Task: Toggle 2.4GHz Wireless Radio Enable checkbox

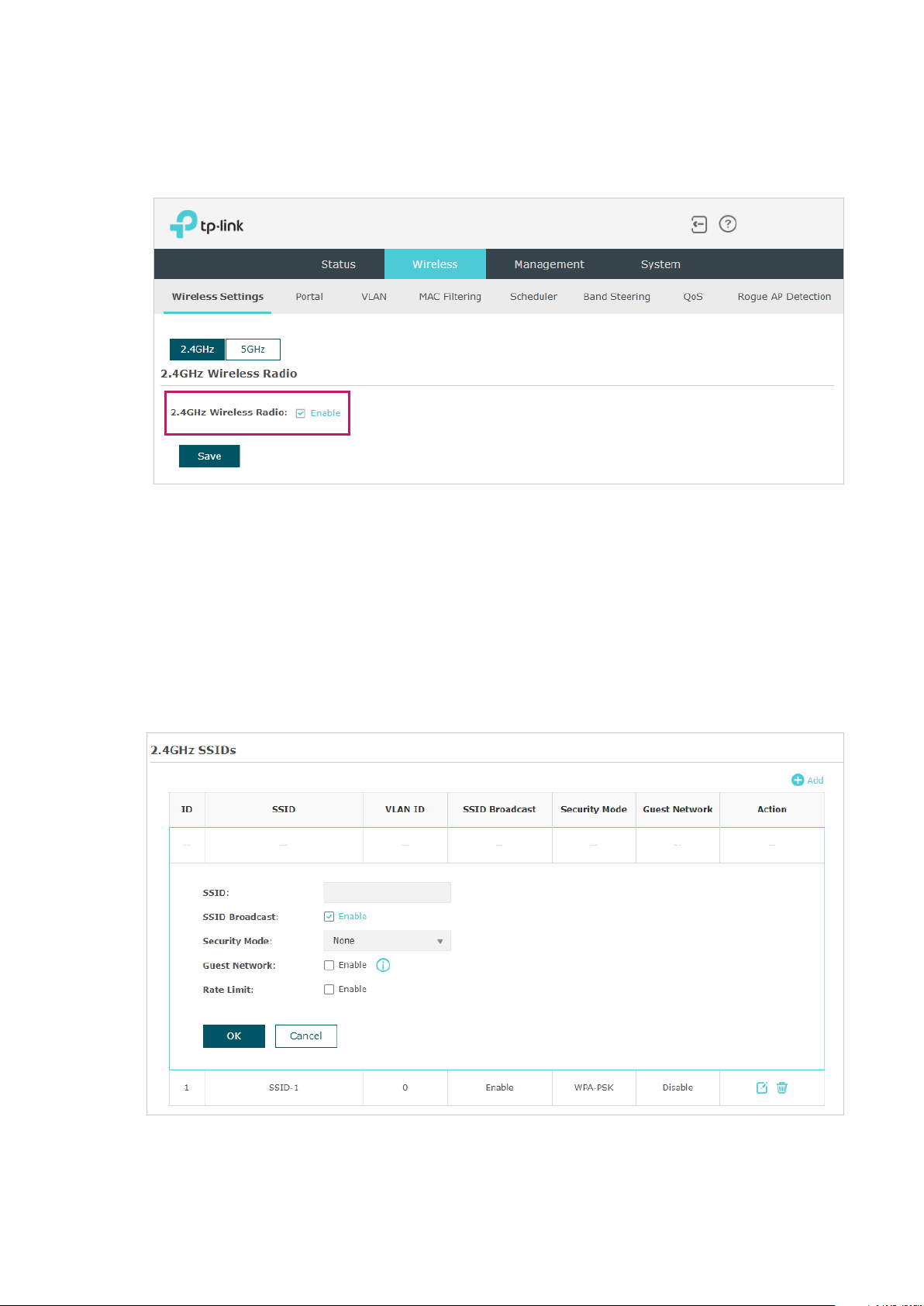Action: pyautogui.click(x=301, y=413)
